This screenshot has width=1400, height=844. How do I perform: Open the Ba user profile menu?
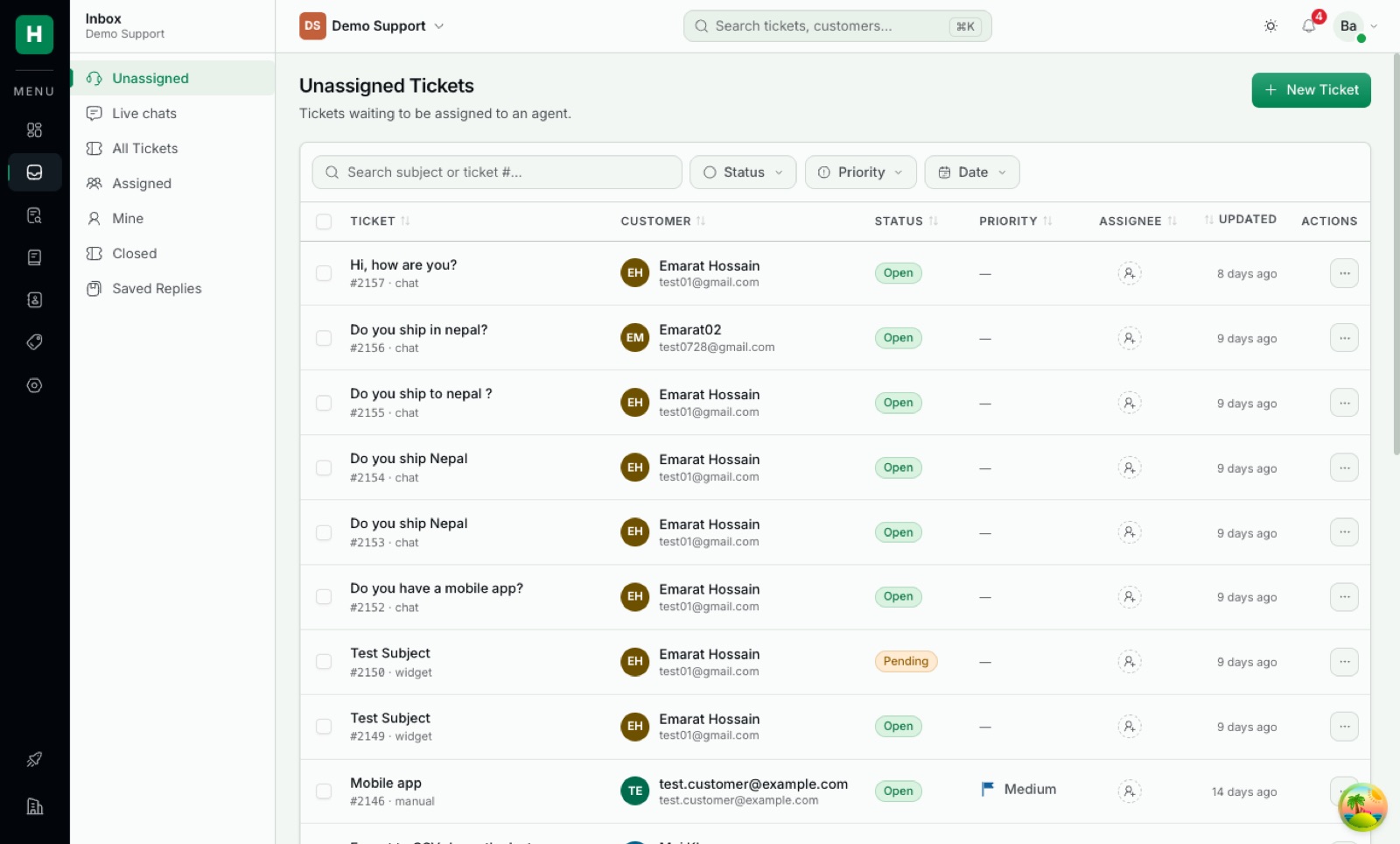1356,26
